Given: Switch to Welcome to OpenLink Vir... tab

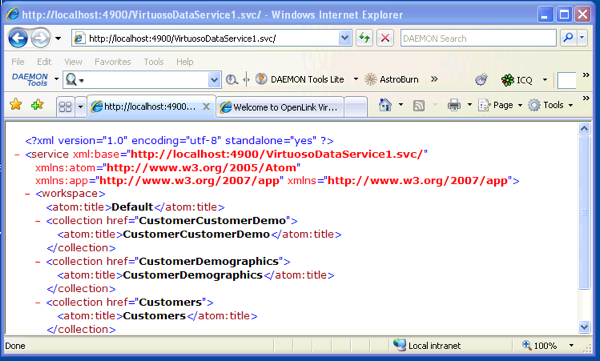Looking at the screenshot, I should (280, 107).
